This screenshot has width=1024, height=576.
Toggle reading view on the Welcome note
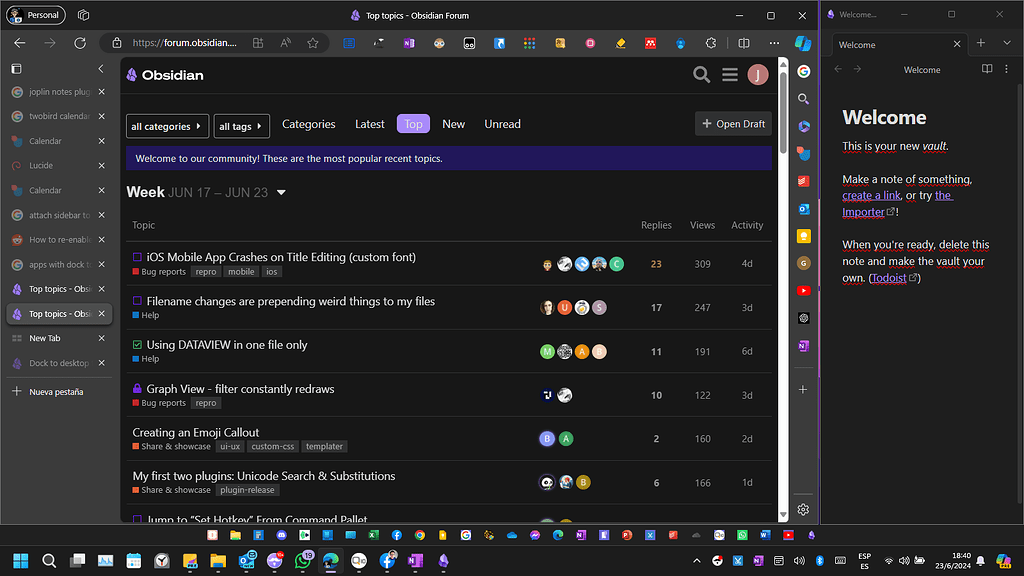[x=987, y=68]
